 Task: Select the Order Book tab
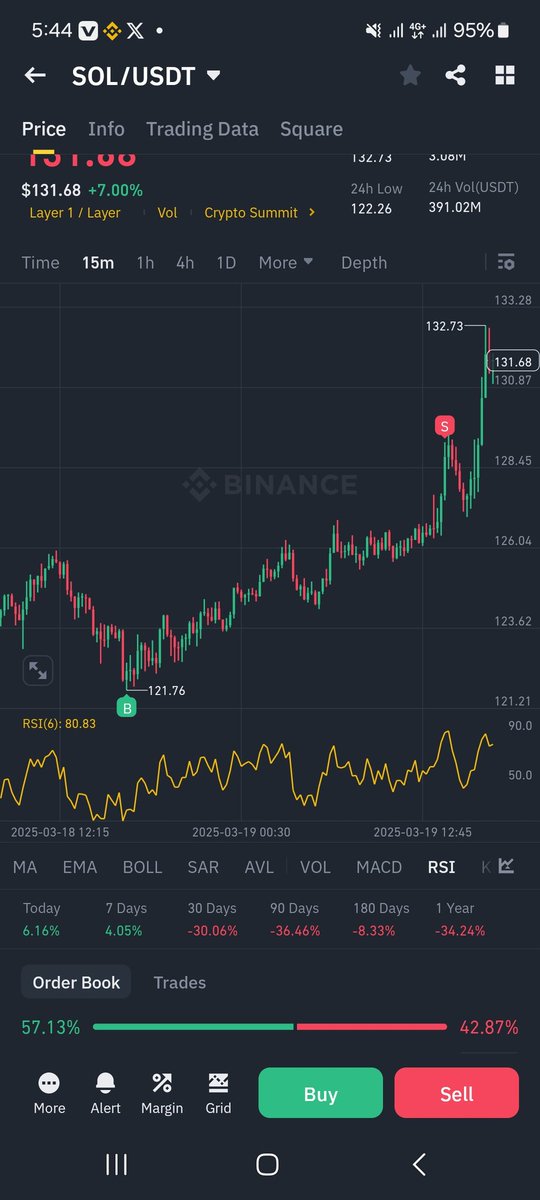click(x=76, y=982)
